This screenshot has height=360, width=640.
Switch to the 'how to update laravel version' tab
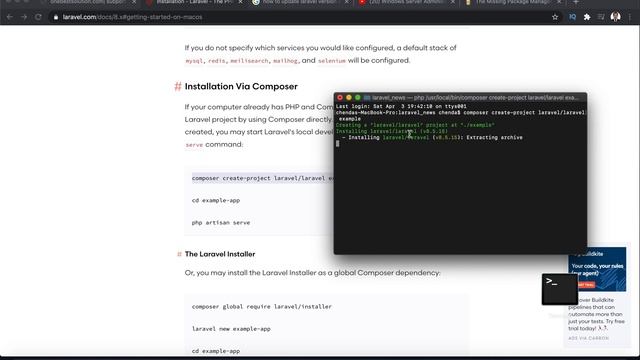tap(300, 2)
